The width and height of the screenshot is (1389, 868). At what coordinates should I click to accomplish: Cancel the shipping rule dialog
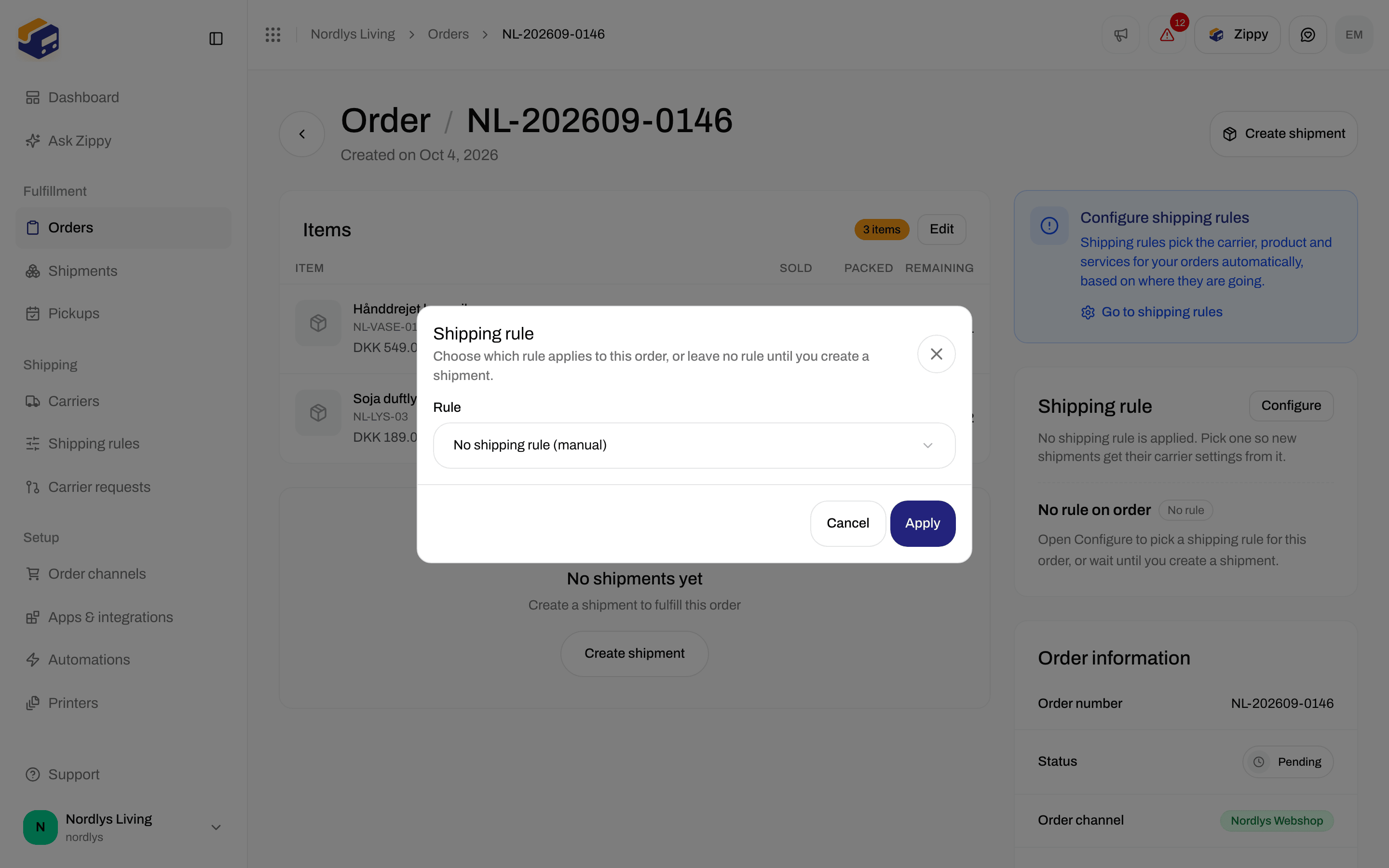point(848,524)
